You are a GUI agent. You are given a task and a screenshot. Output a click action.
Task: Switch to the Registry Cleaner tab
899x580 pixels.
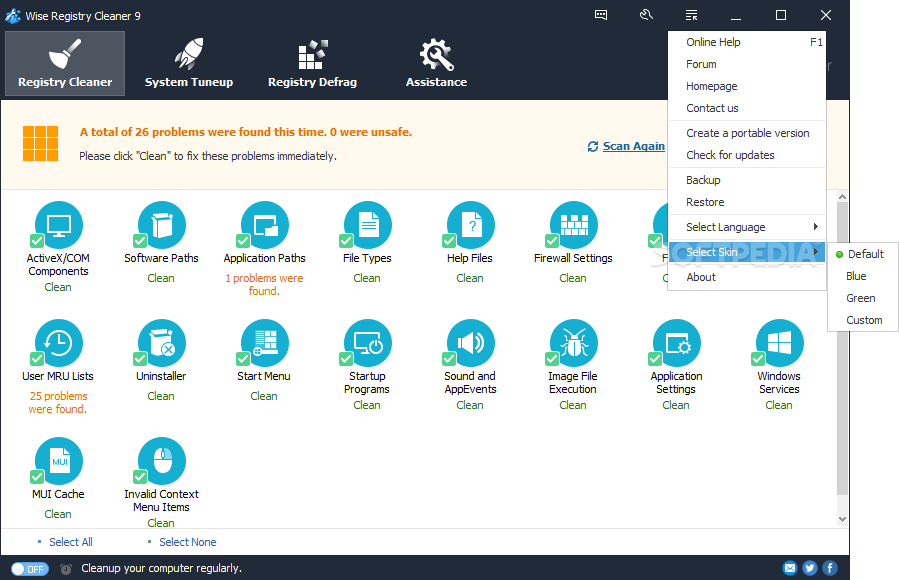(x=65, y=63)
